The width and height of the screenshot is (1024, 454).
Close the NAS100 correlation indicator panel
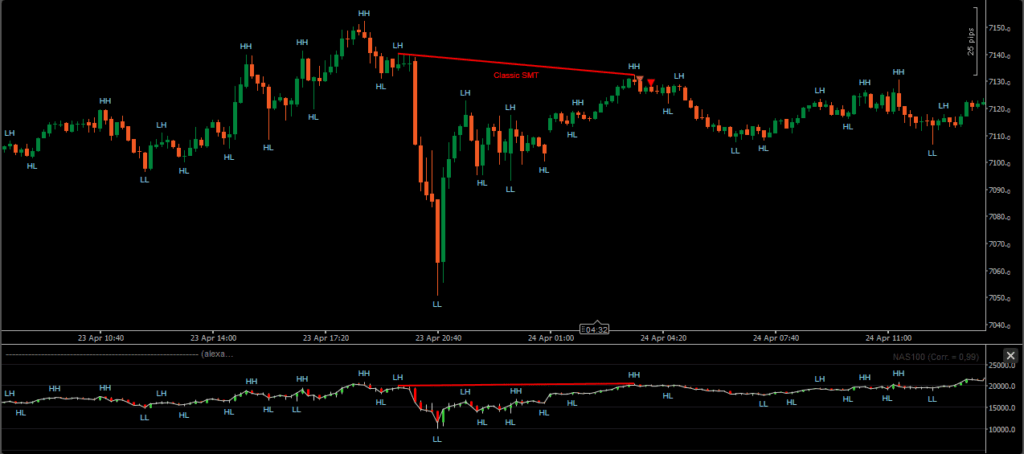tap(1010, 355)
